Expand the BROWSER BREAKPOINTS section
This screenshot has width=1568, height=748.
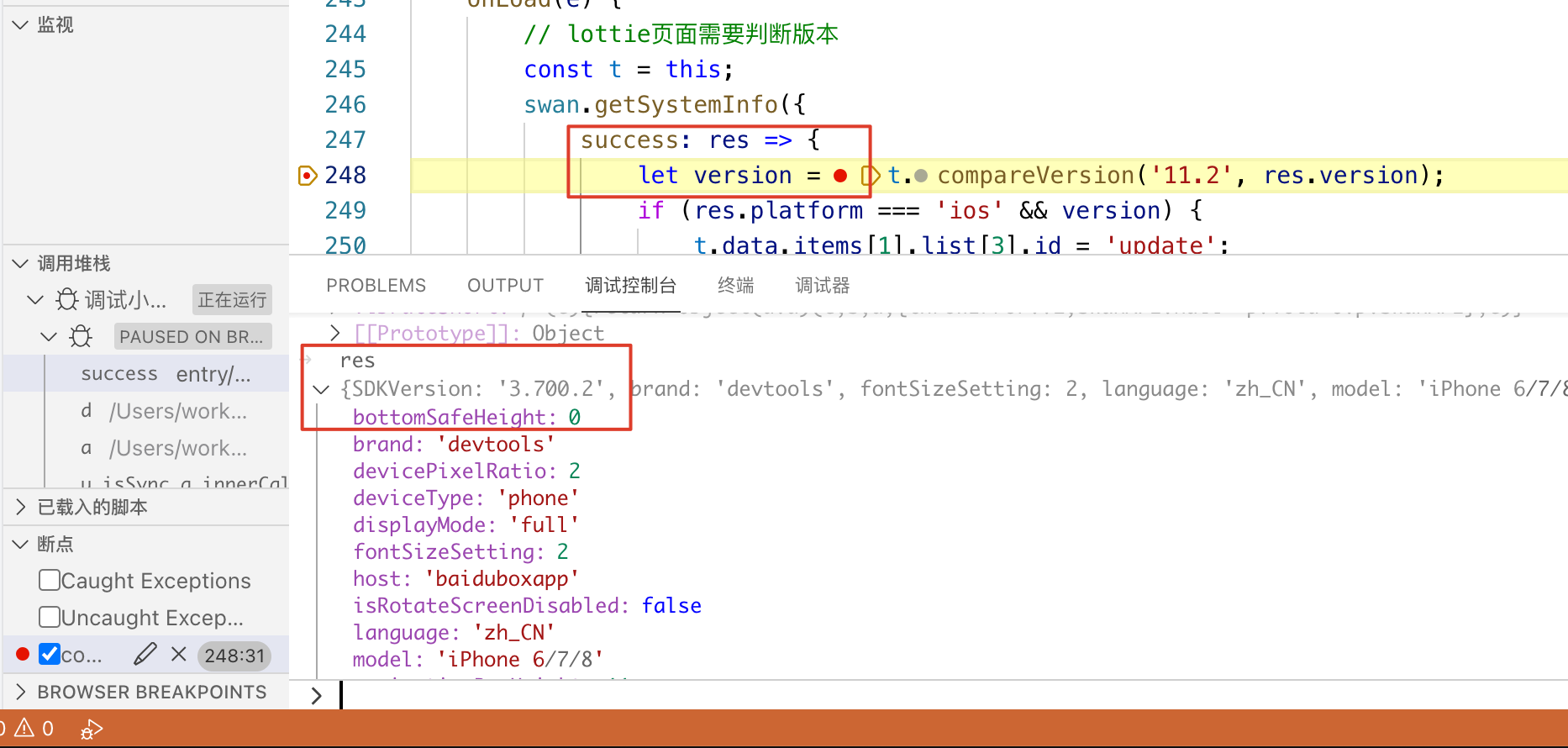(21, 692)
